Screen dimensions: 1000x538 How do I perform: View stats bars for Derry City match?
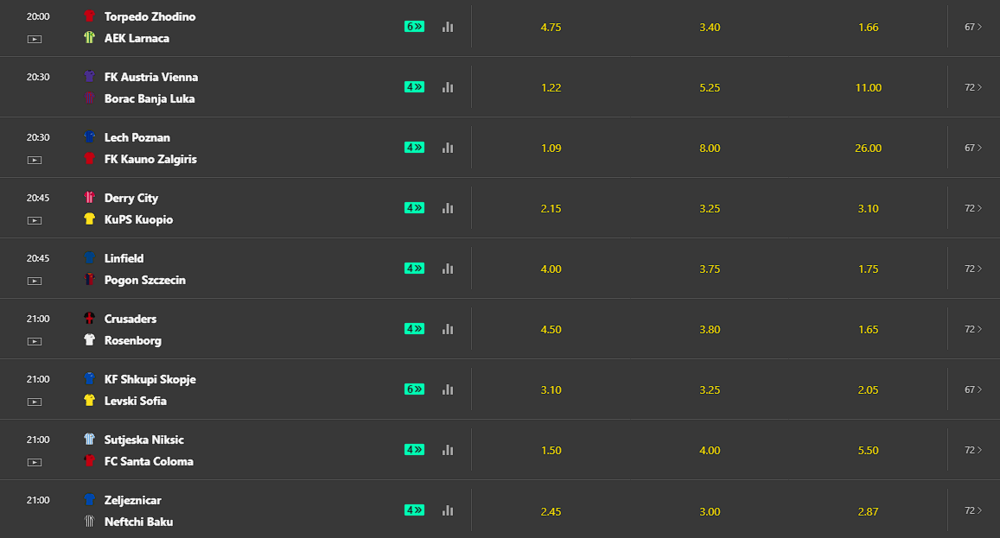(448, 208)
